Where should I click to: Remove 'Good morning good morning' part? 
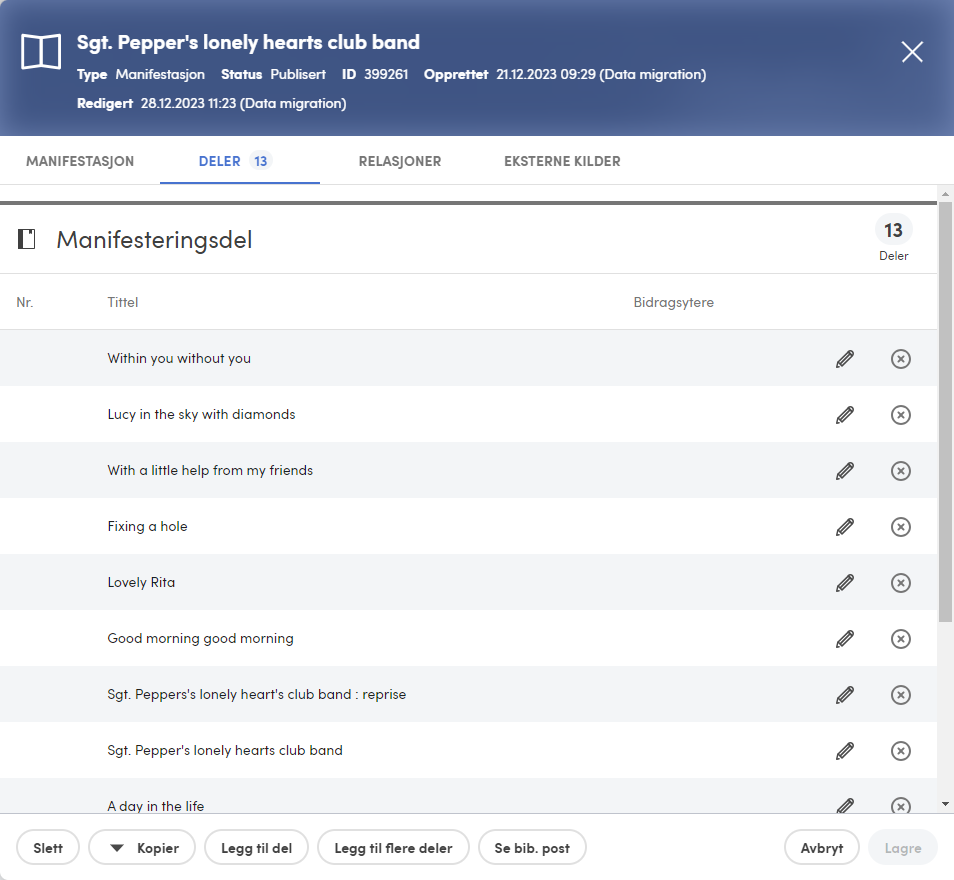pyautogui.click(x=900, y=639)
